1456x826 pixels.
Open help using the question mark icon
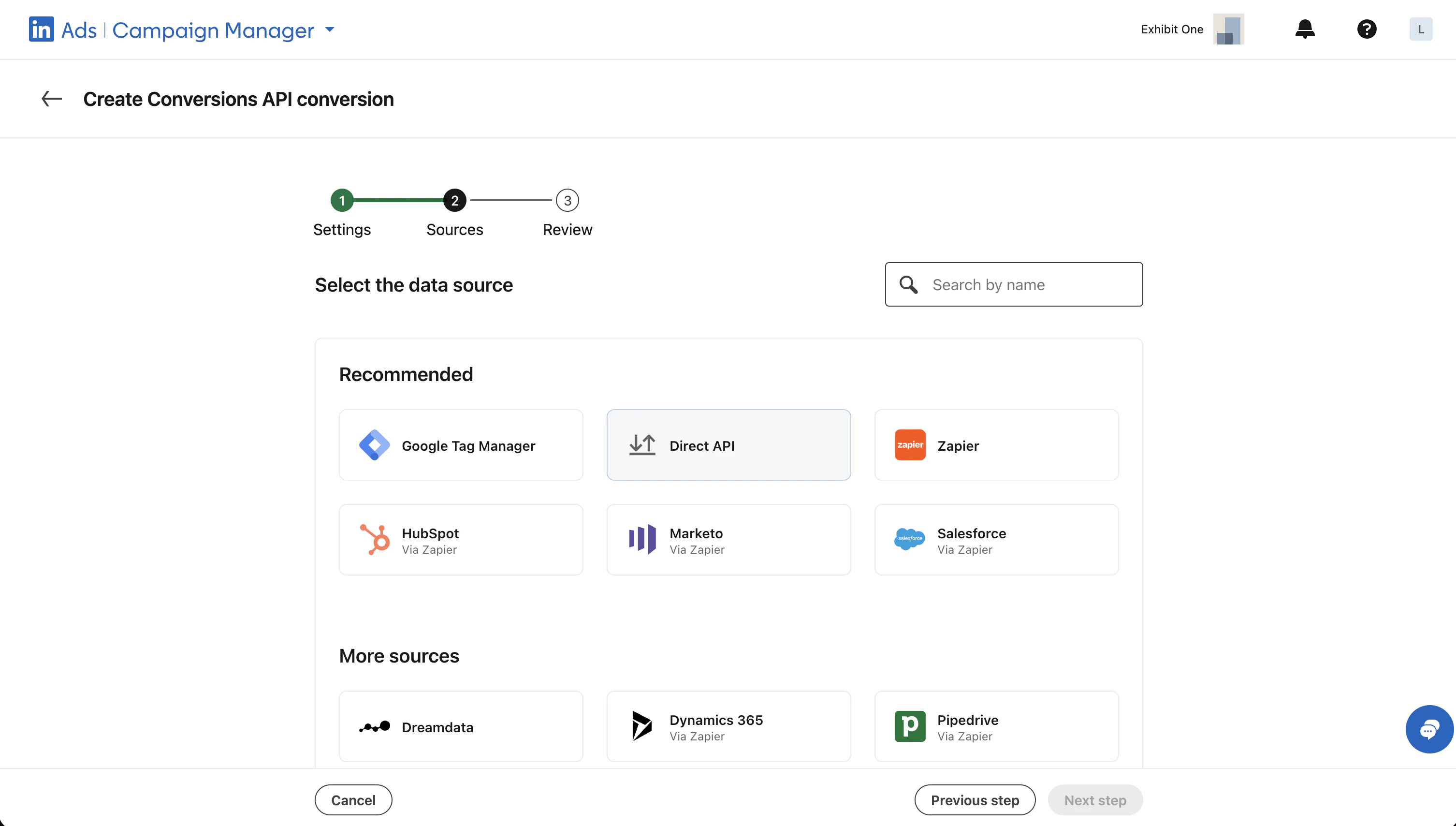pyautogui.click(x=1367, y=29)
